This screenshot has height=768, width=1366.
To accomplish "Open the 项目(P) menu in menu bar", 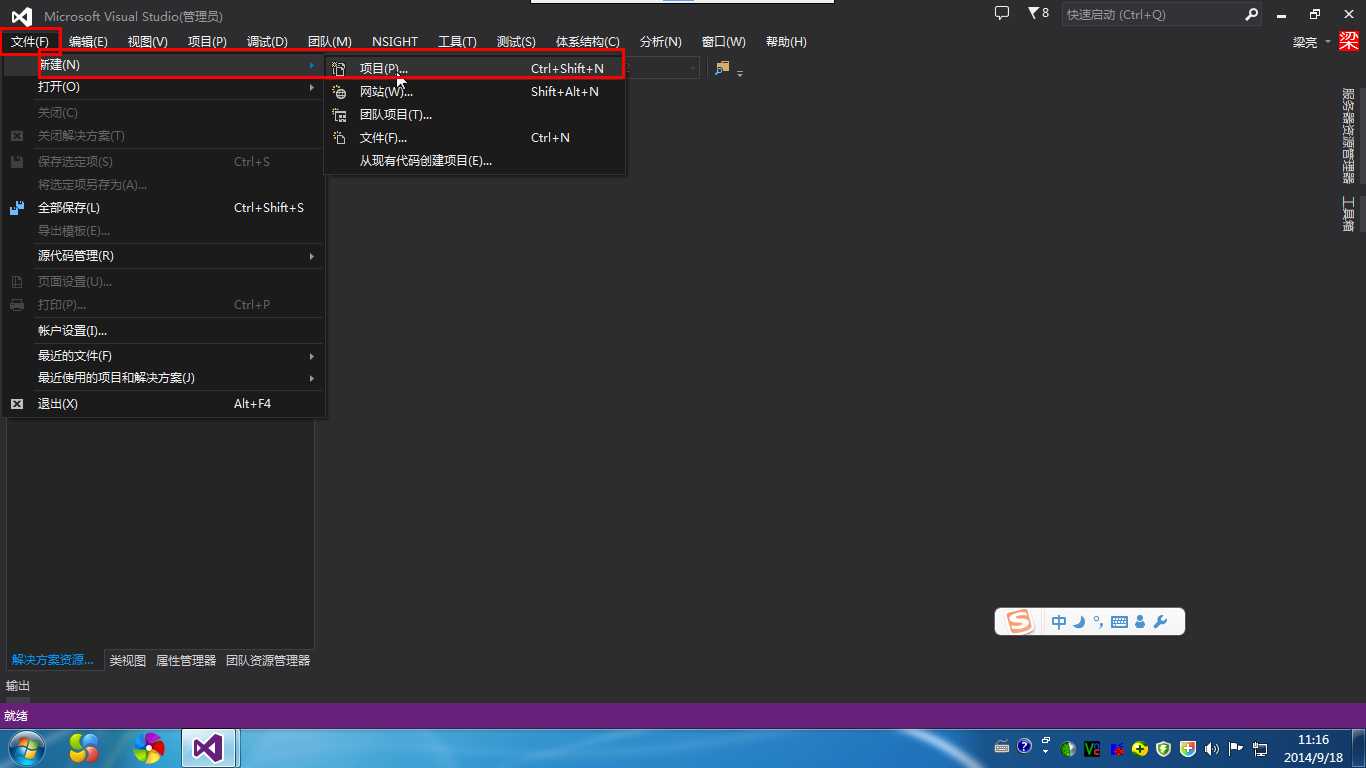I will click(x=207, y=41).
